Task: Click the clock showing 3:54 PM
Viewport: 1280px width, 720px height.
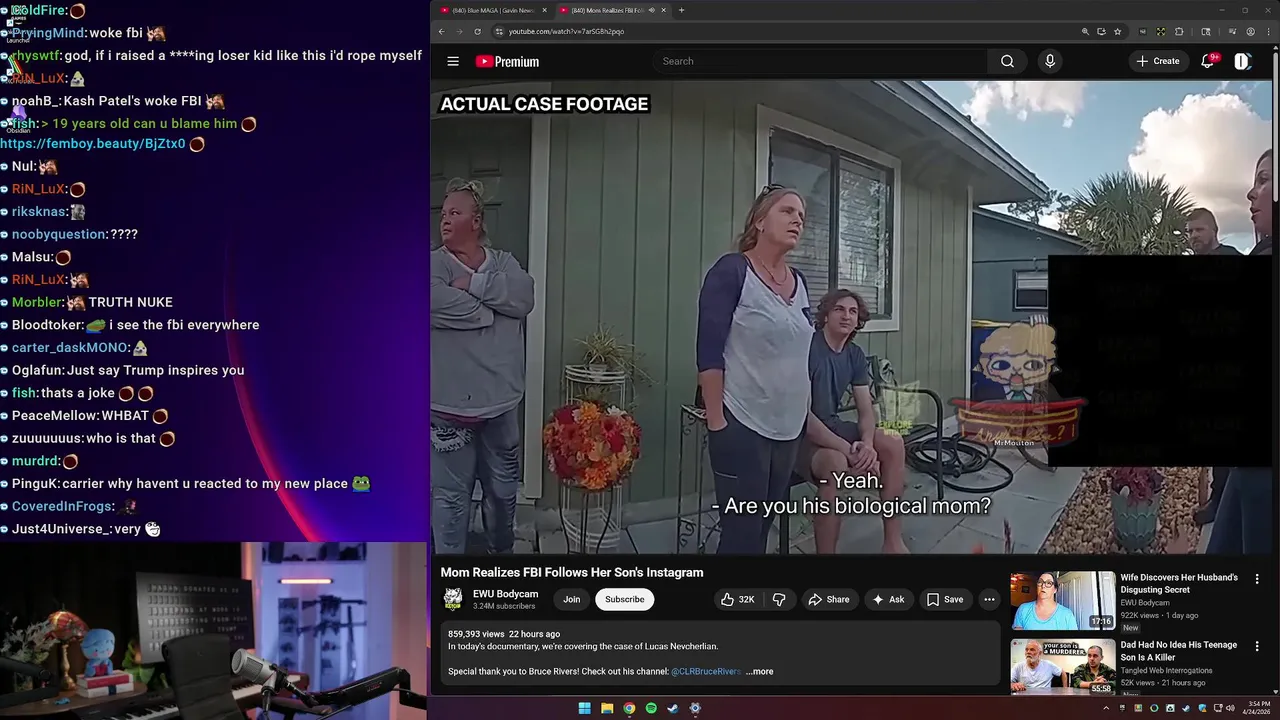Action: (1258, 708)
